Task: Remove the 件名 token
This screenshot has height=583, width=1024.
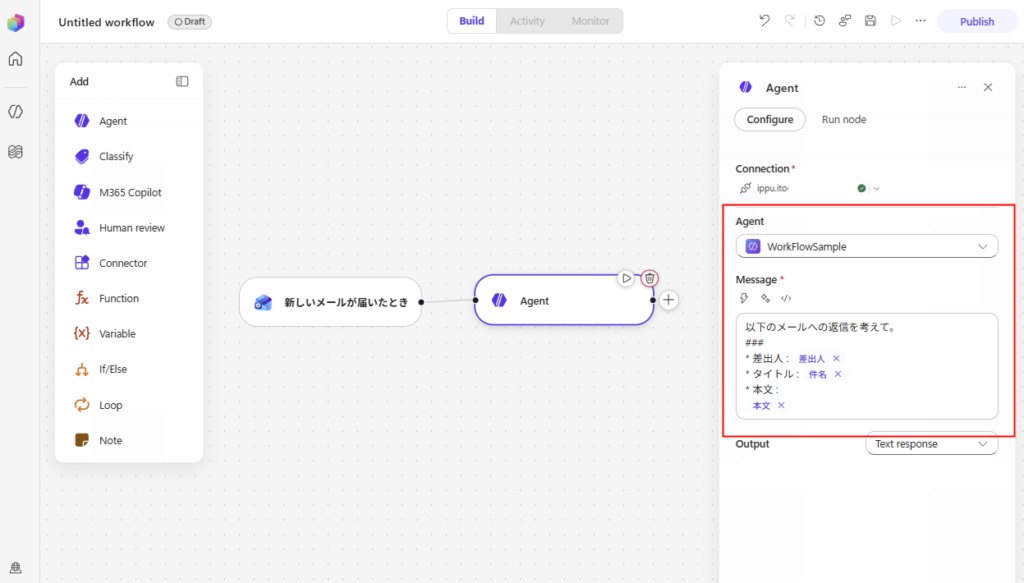Action: click(838, 374)
